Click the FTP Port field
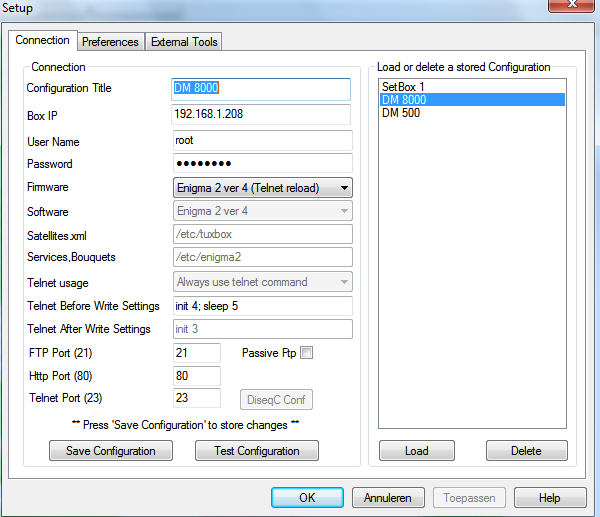This screenshot has height=517, width=600. click(197, 352)
